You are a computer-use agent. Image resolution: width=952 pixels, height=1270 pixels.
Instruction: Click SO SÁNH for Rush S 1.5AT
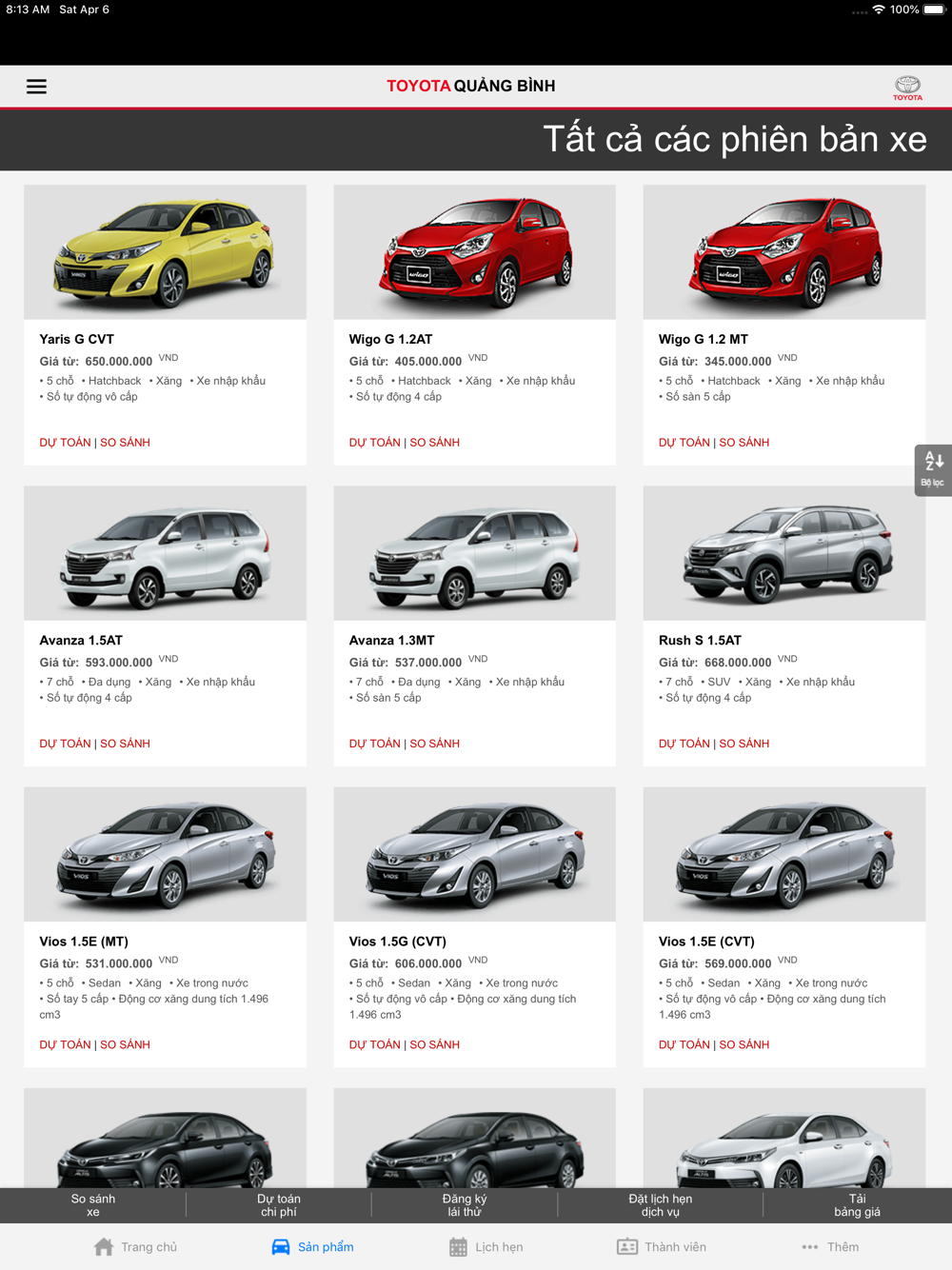coord(744,744)
